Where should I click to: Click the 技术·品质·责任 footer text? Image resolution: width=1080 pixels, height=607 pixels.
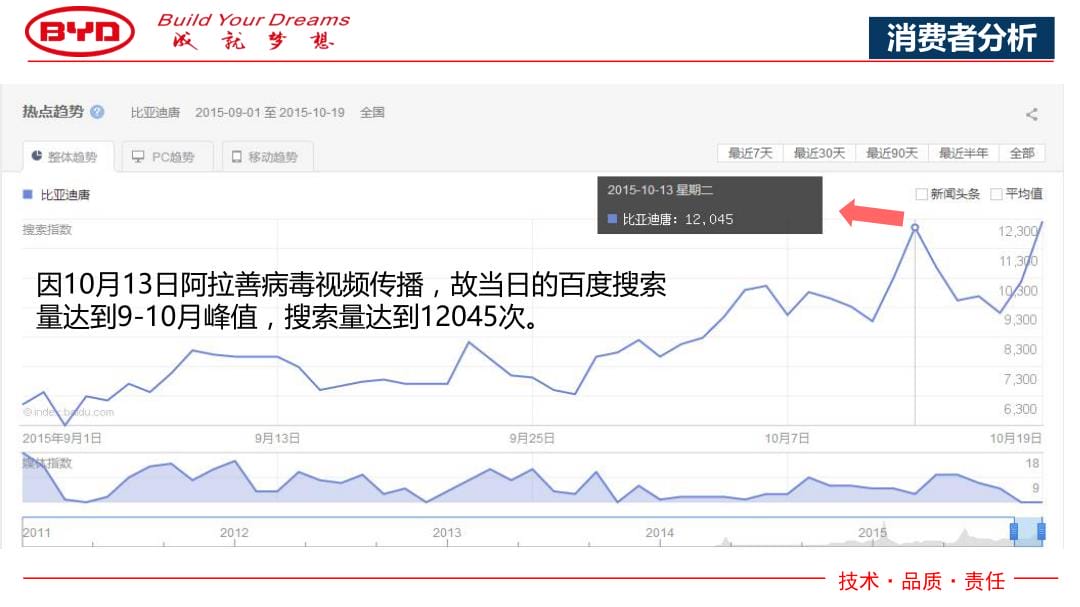[922, 581]
